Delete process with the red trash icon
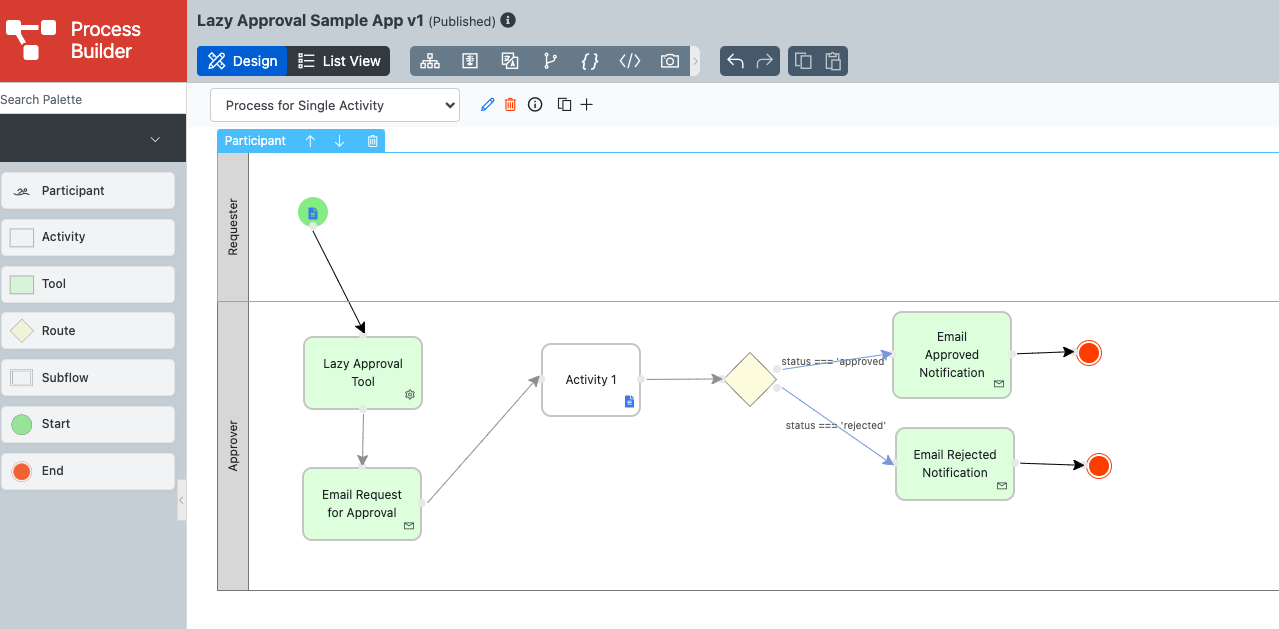1279x629 pixels. (x=511, y=105)
